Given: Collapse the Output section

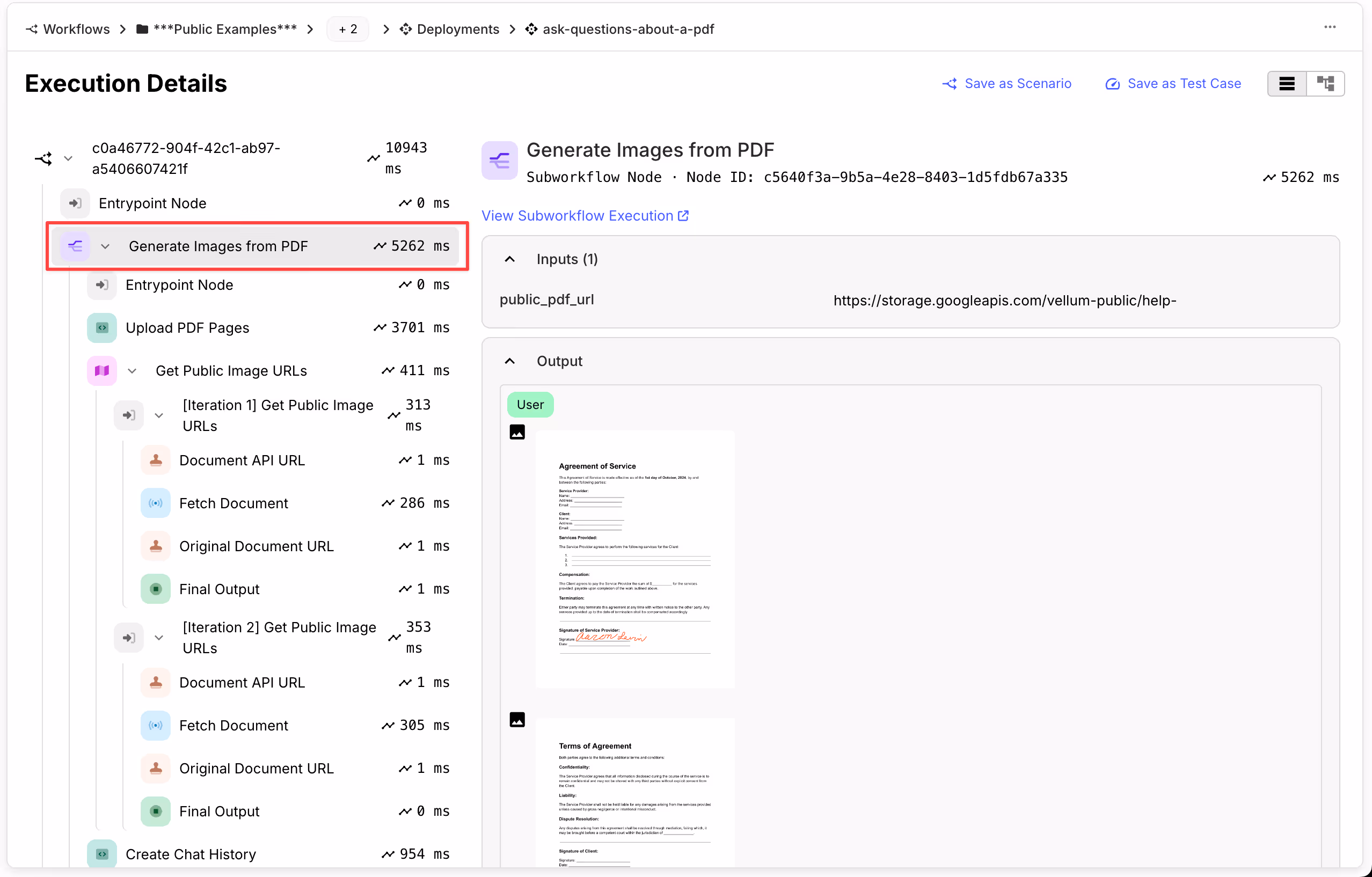Looking at the screenshot, I should [x=510, y=361].
